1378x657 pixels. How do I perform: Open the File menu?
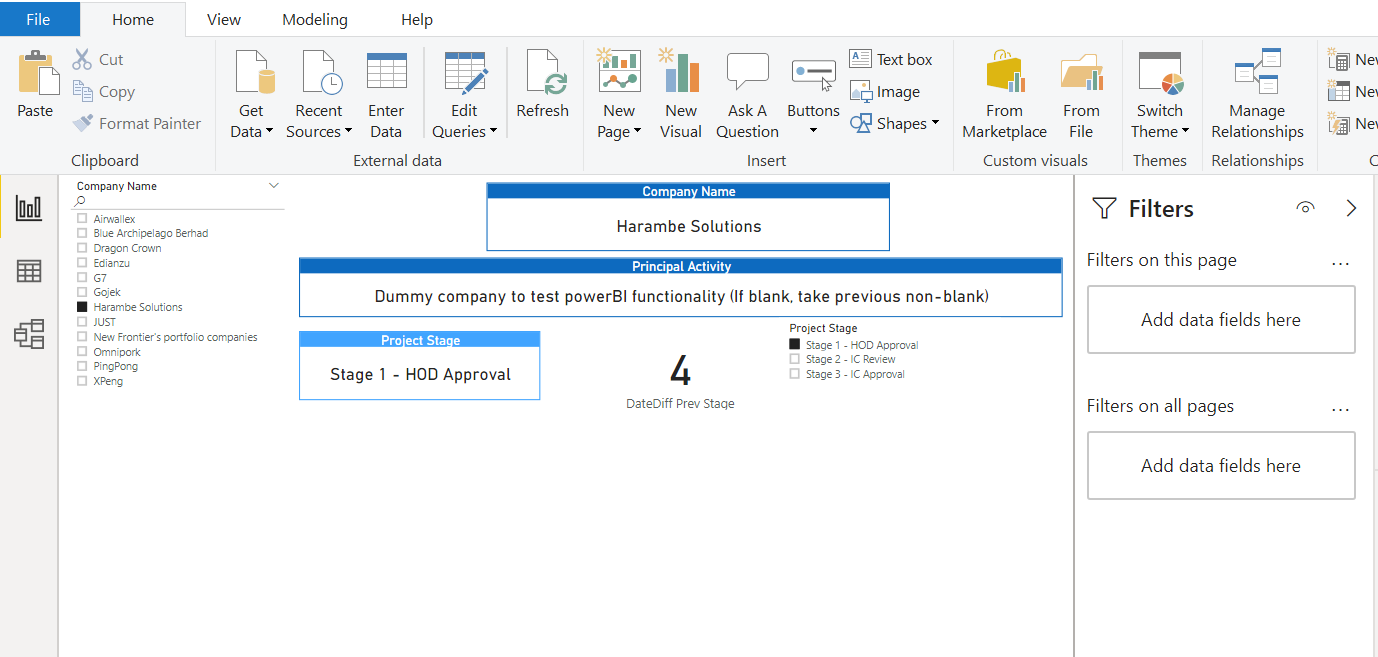(x=39, y=19)
